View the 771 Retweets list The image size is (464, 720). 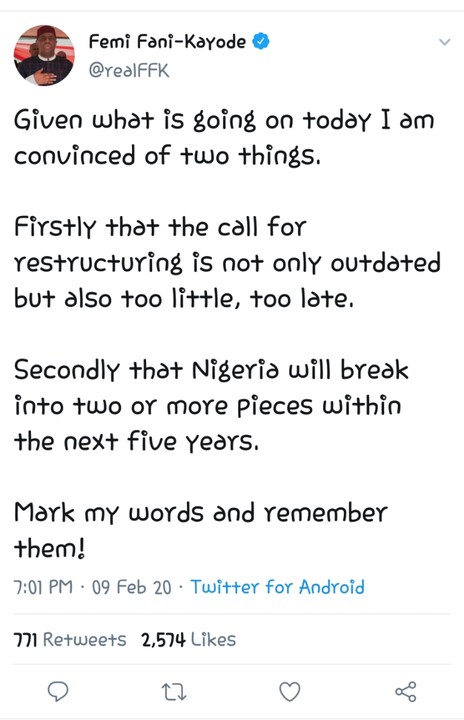(70, 640)
